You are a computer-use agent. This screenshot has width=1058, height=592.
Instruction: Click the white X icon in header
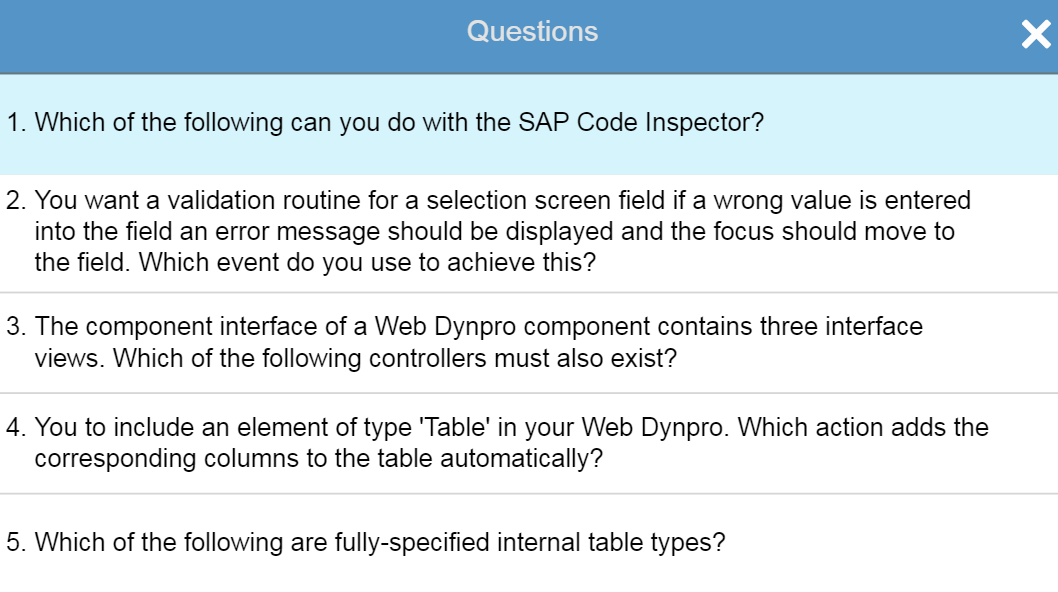[x=1036, y=35]
